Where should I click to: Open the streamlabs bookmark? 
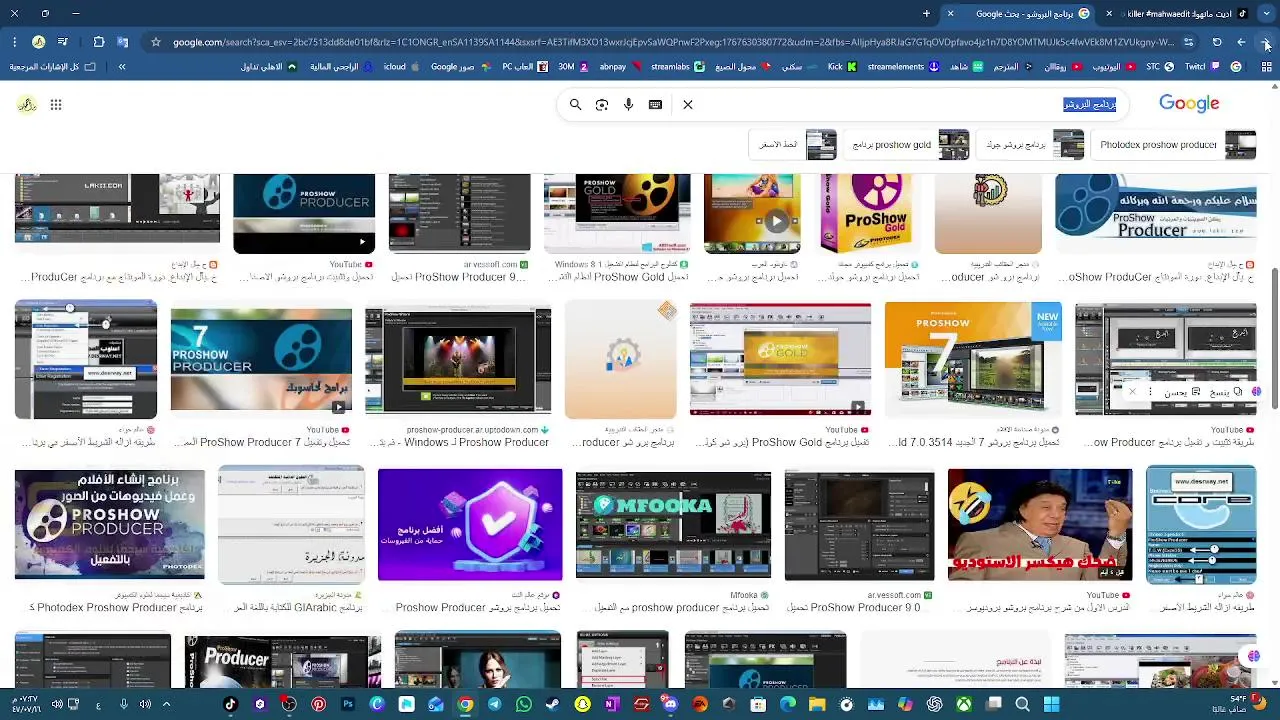[677, 67]
